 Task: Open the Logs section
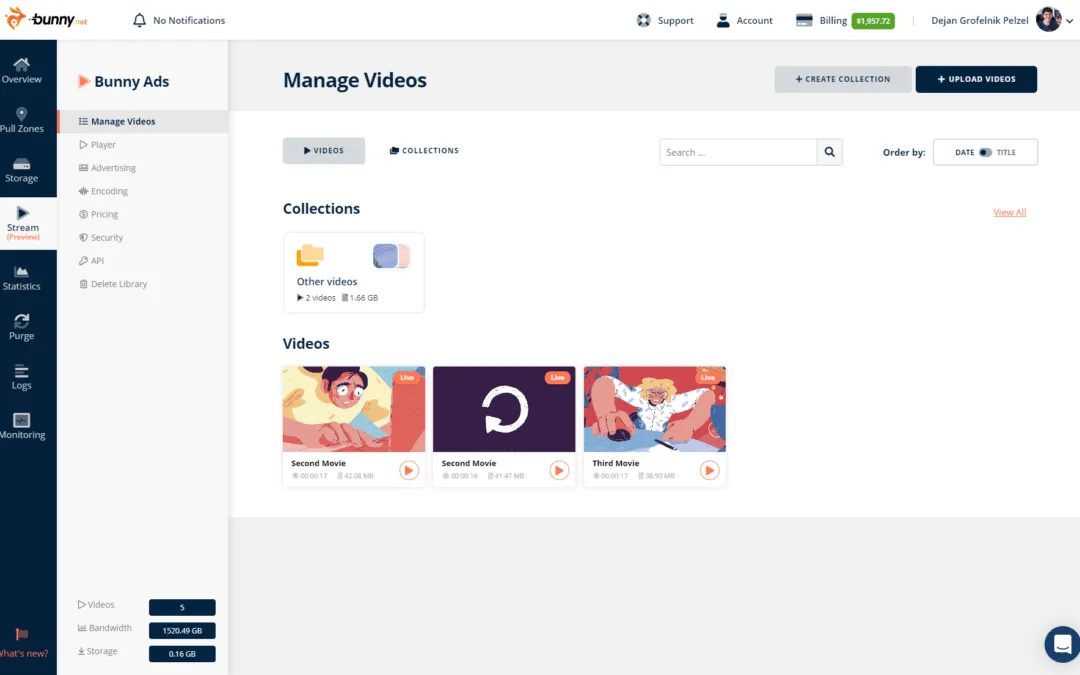21,378
